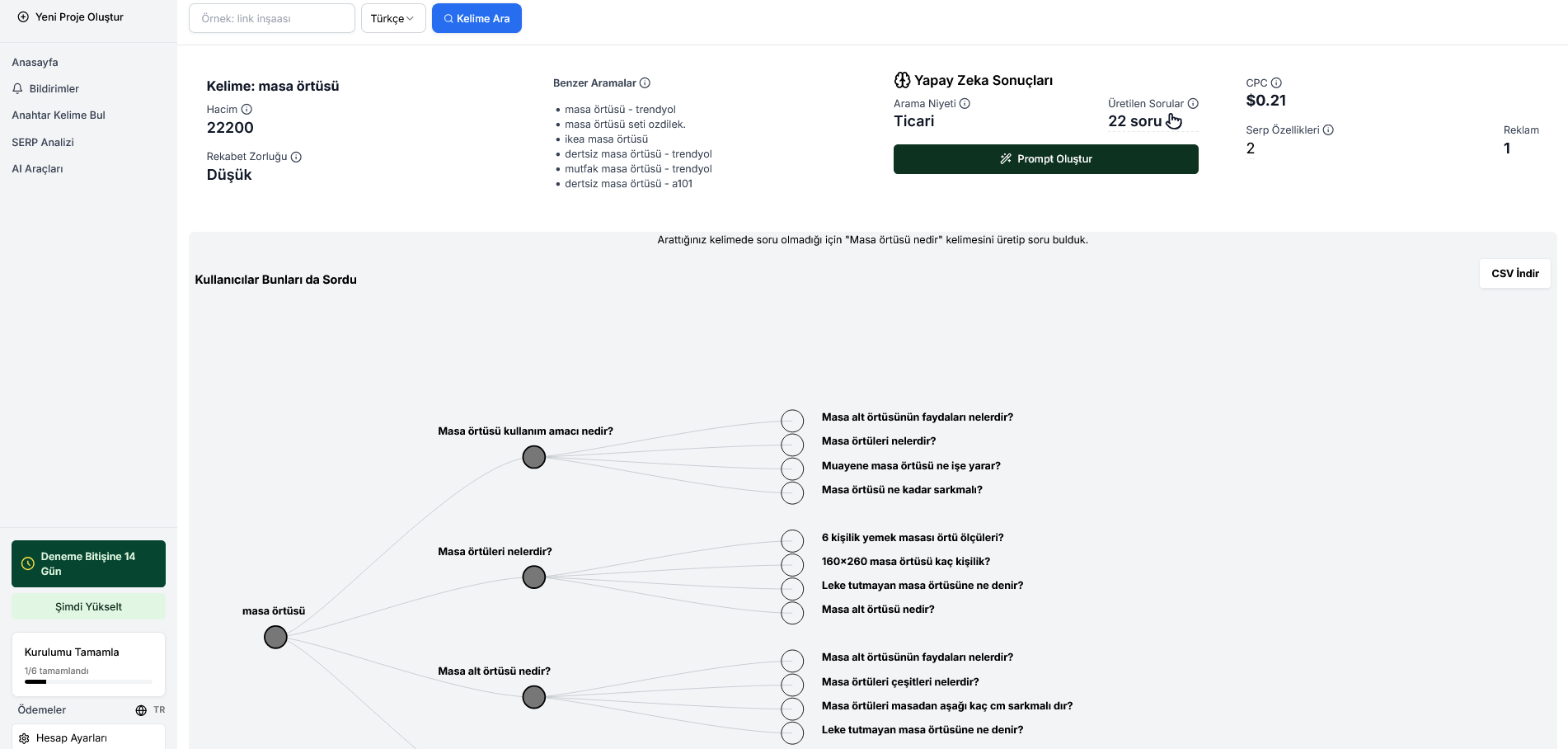Select Anasayfa in the sidebar menu
The height and width of the screenshot is (749, 1568).
pyautogui.click(x=35, y=62)
